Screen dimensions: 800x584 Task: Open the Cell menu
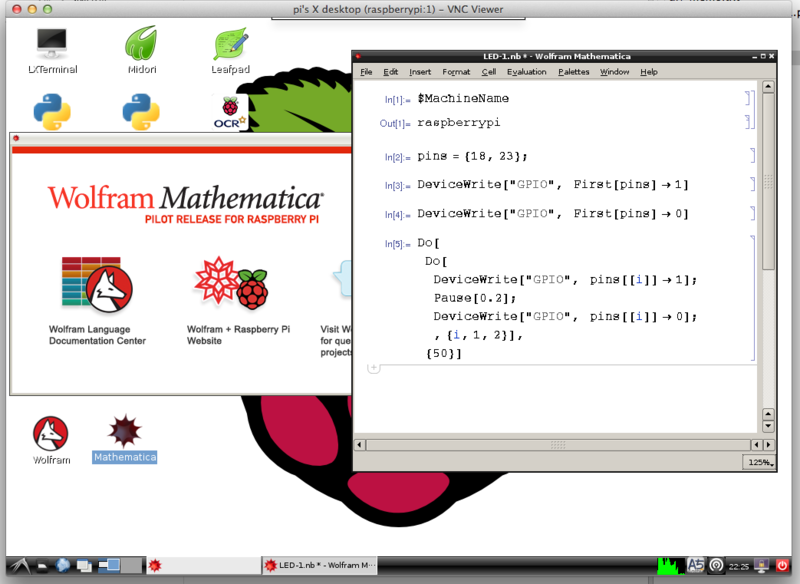pyautogui.click(x=489, y=72)
